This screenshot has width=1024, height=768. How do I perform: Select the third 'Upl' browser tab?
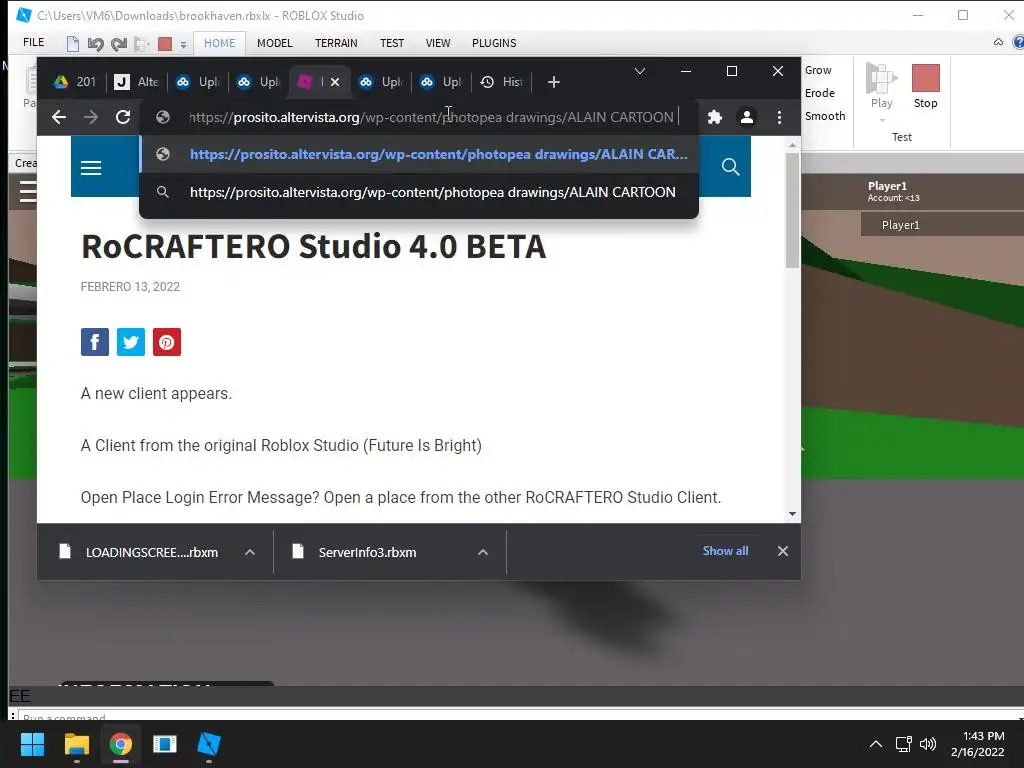click(381, 82)
